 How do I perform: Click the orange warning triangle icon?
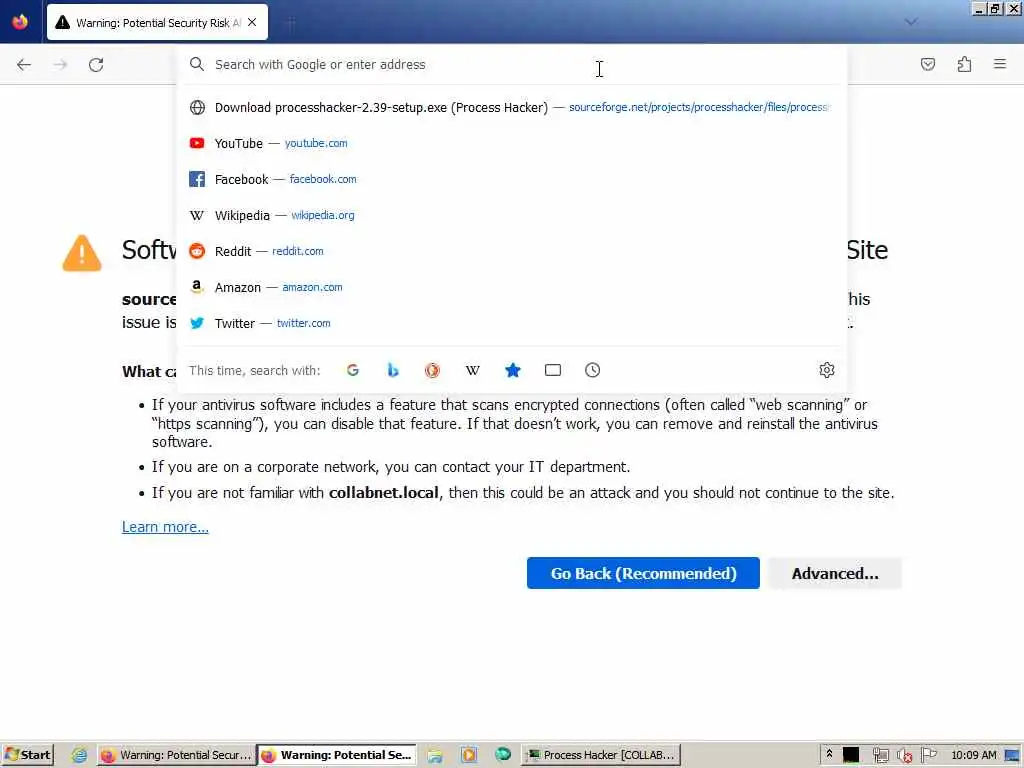(x=82, y=253)
